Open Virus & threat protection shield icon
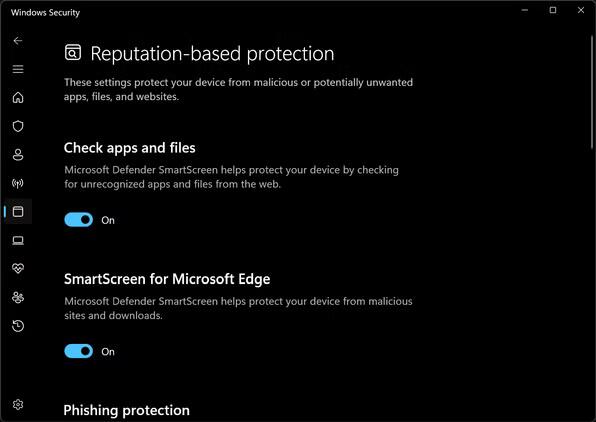Screen dimensions: 596x422 18,126
